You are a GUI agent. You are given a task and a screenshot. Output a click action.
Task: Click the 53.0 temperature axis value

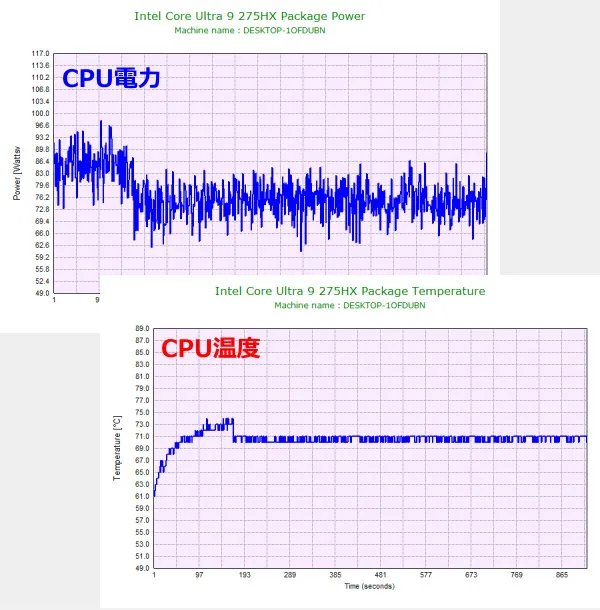click(142, 545)
